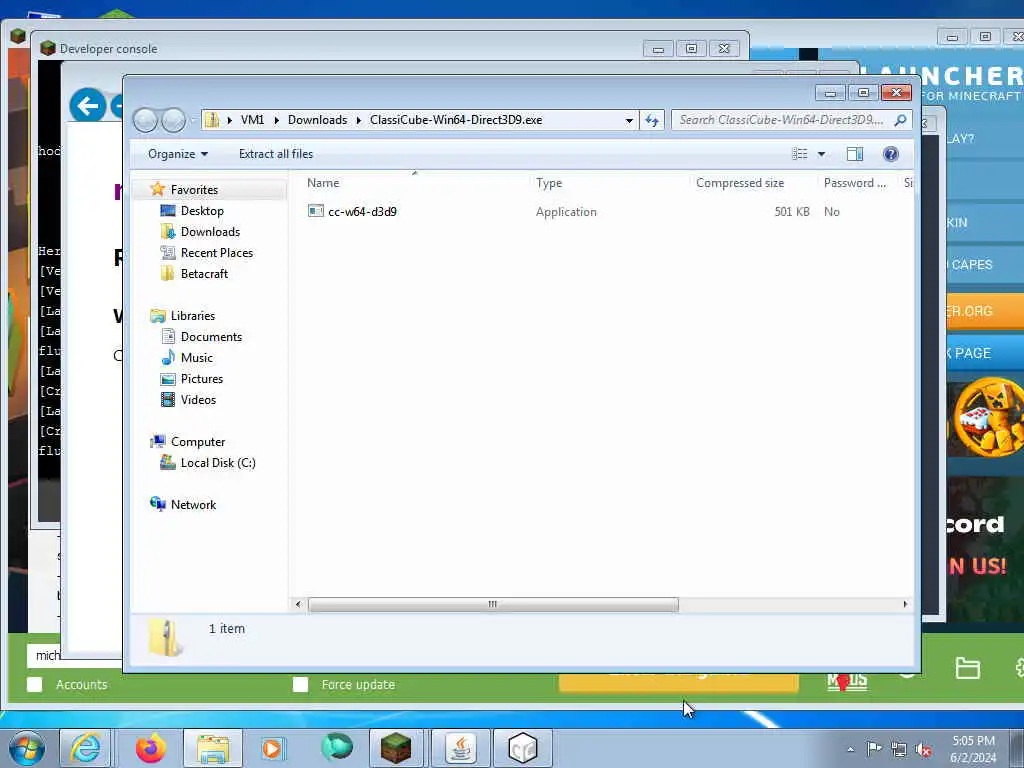Sort by the Type column header
Screen dimensions: 1024x768
click(549, 183)
